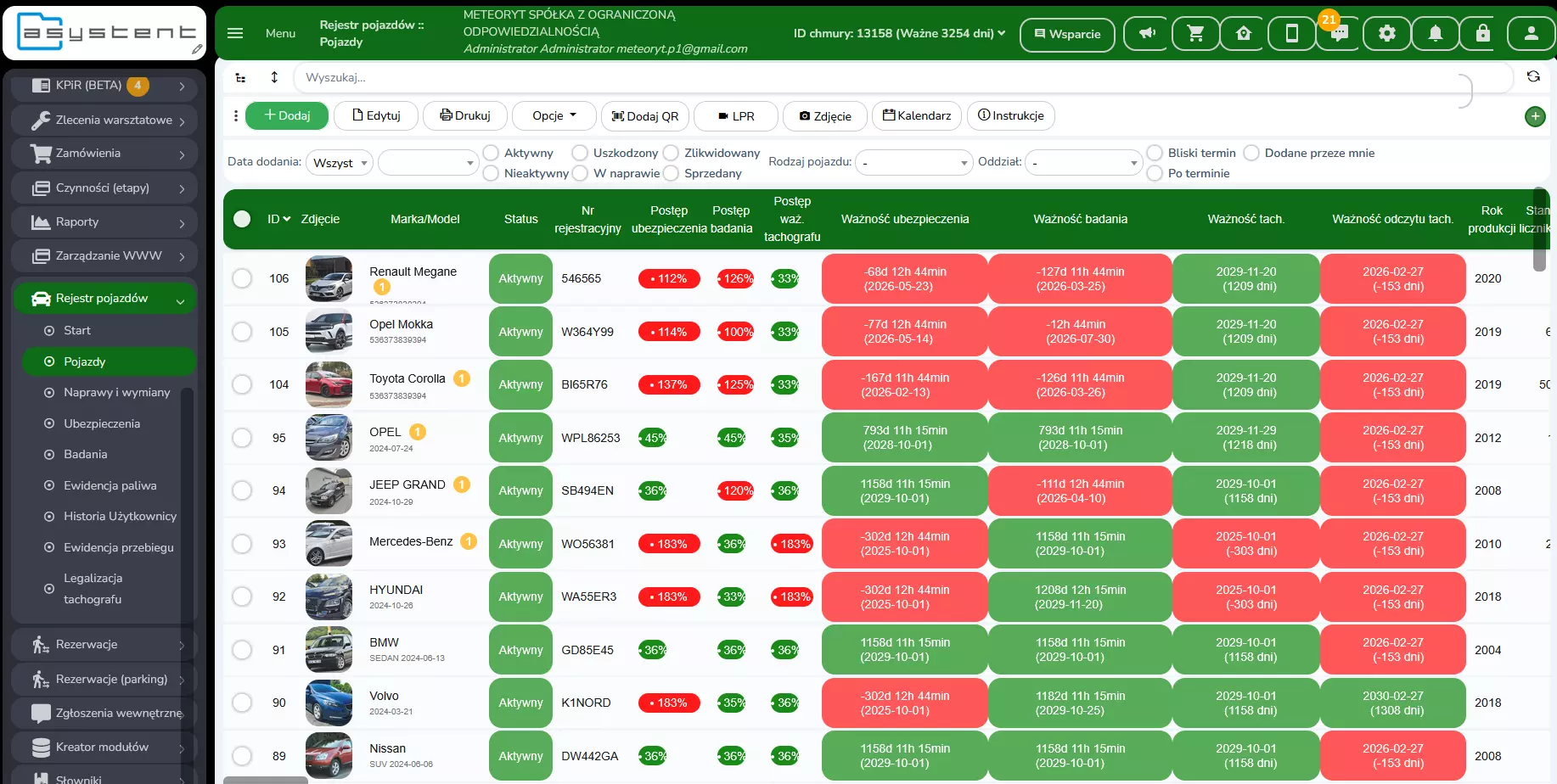Expand the Czynności (etapy) sidebar section
Screen dimensions: 1557x784
click(x=104, y=188)
